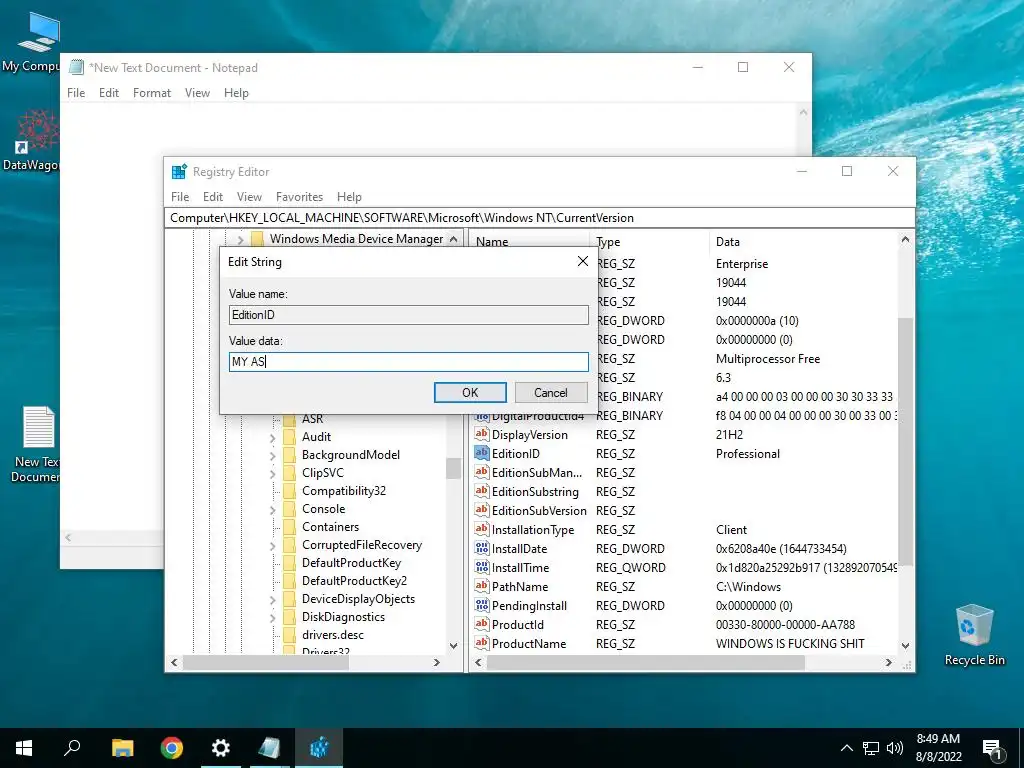1024x768 pixels.
Task: Open File Explorer from the taskbar
Action: pos(122,748)
